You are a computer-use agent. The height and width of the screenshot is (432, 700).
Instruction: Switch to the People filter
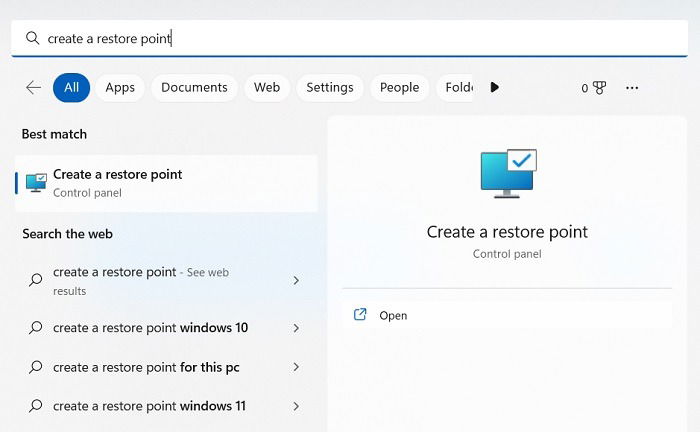click(400, 87)
